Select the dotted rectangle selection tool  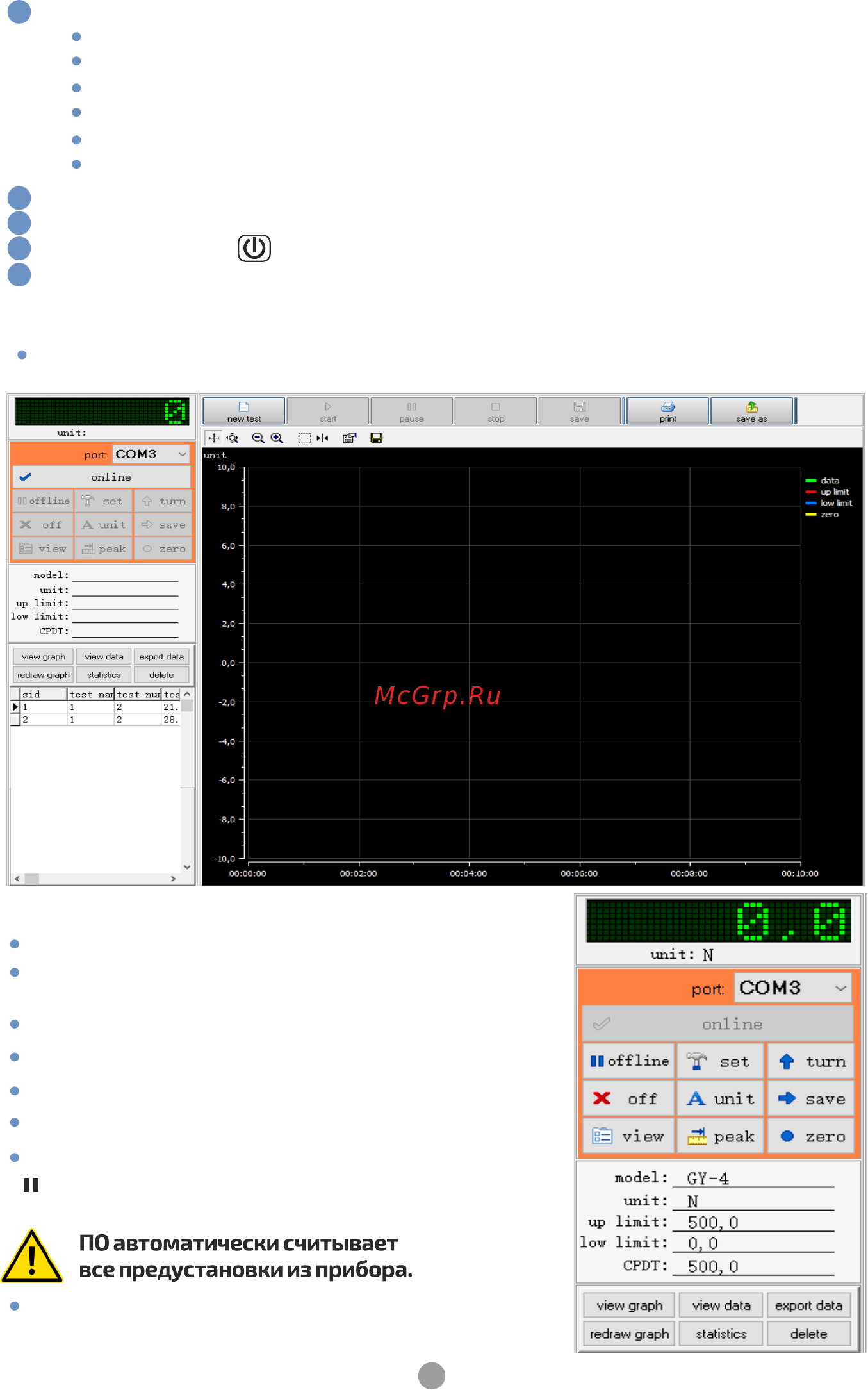pos(305,438)
